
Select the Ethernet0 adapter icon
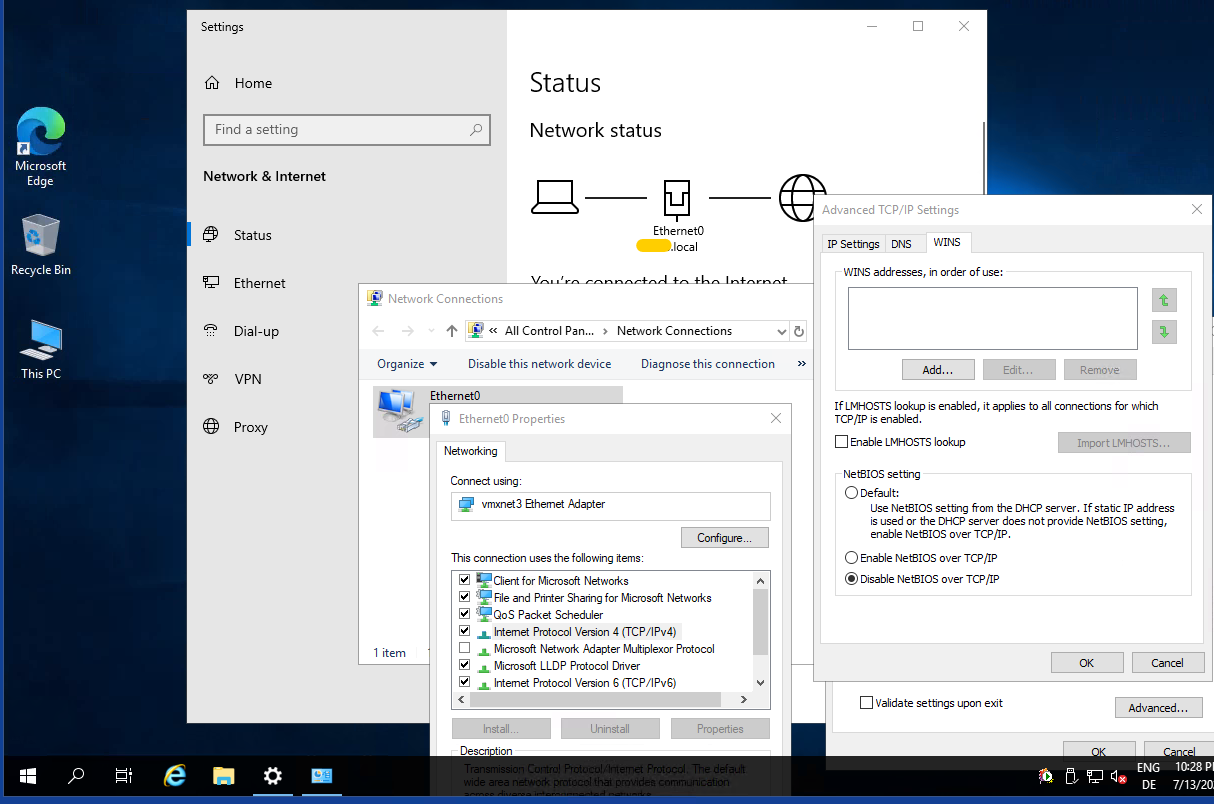[x=398, y=411]
